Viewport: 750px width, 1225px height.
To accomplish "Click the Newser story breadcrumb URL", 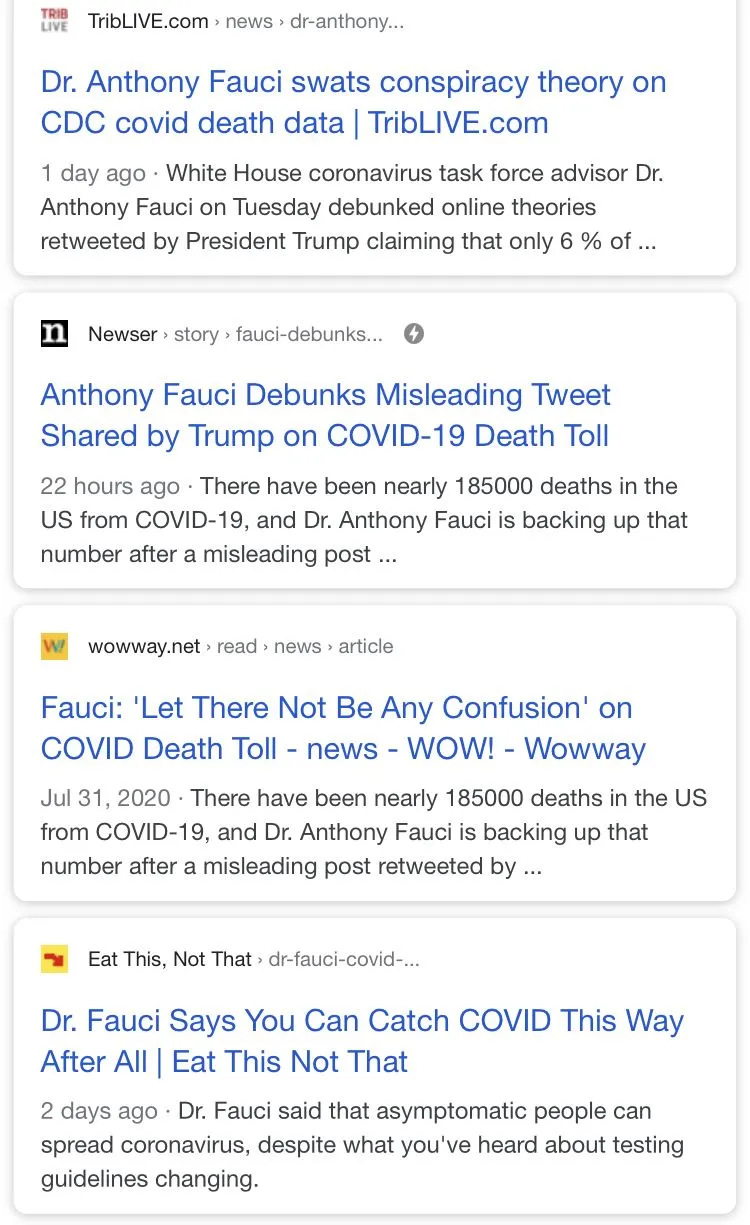I will [235, 334].
